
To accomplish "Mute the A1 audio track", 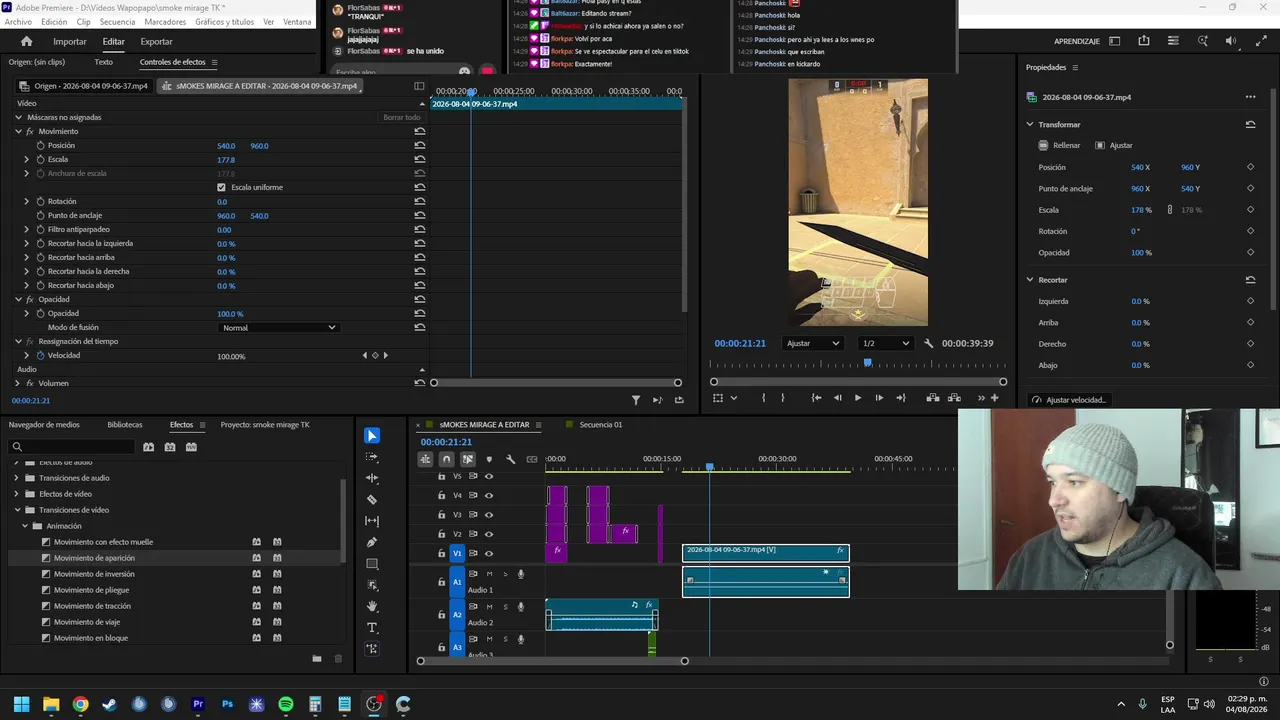I will coord(489,574).
